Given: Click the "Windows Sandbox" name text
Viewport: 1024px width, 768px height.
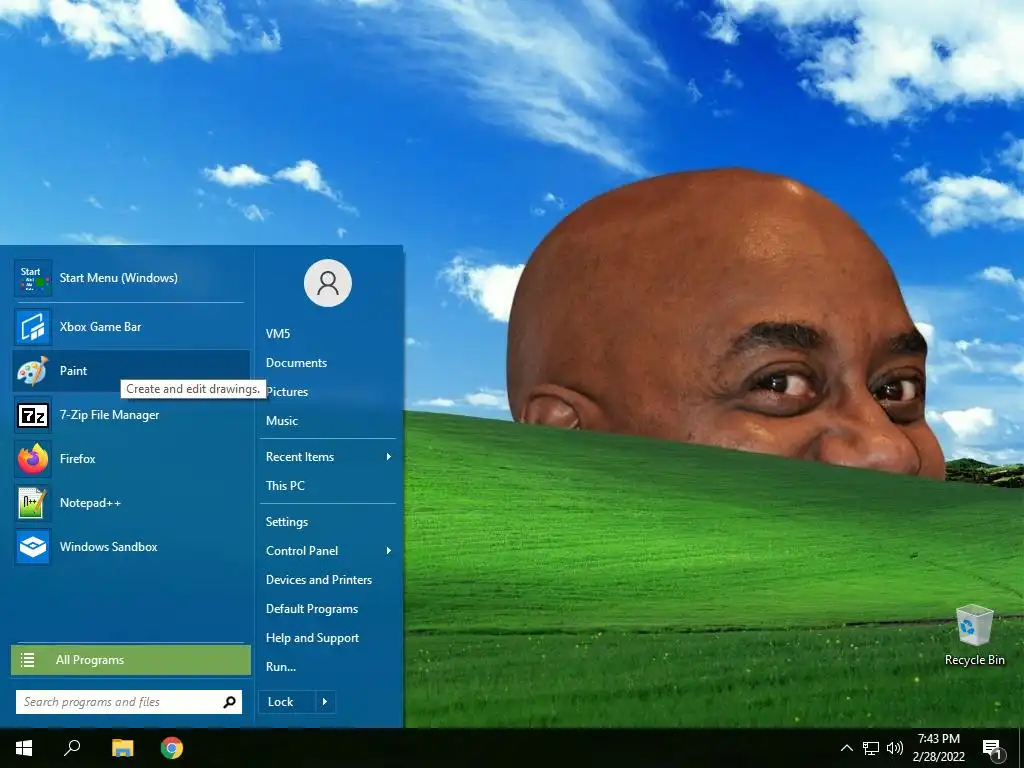Looking at the screenshot, I should pos(108,547).
